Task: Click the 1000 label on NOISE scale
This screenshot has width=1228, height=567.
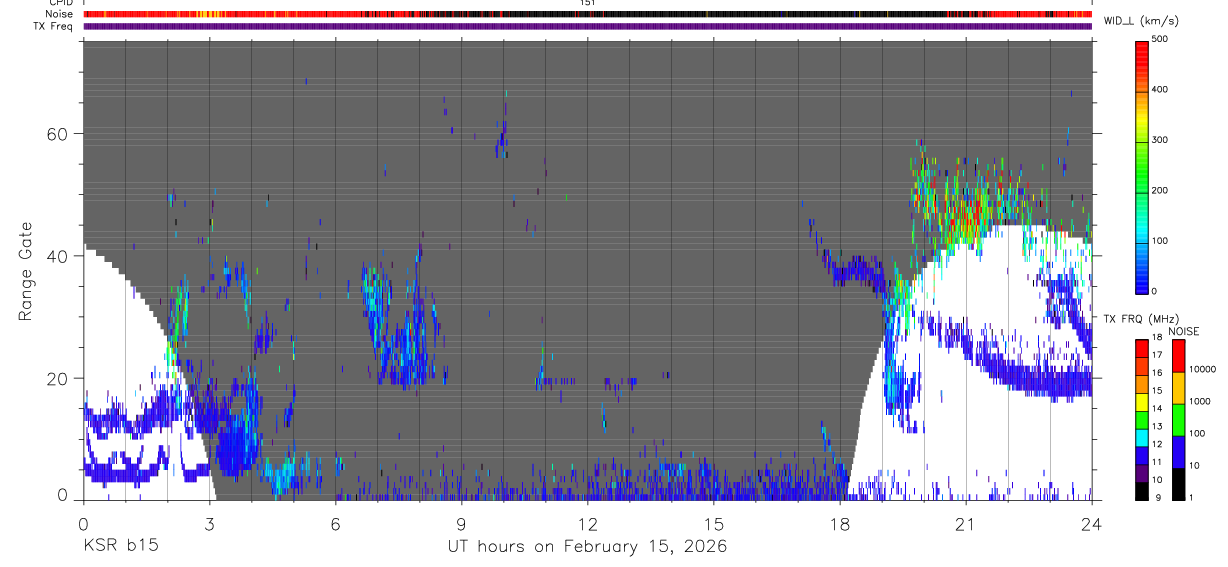Action: coord(1202,401)
